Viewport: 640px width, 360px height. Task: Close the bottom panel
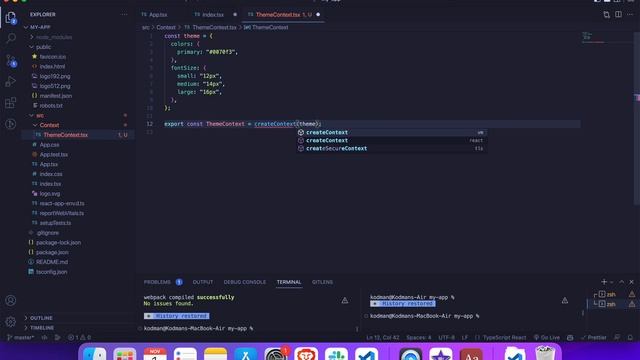631,282
